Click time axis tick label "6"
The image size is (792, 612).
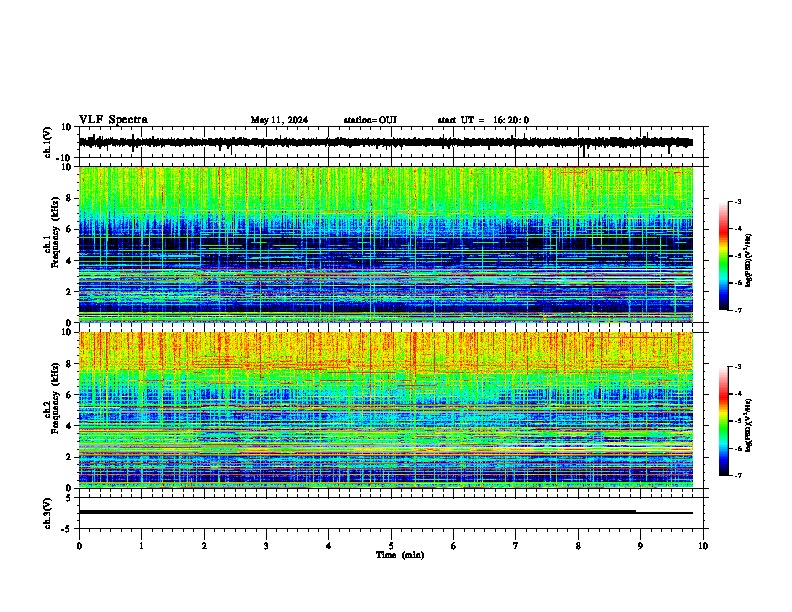pos(454,546)
